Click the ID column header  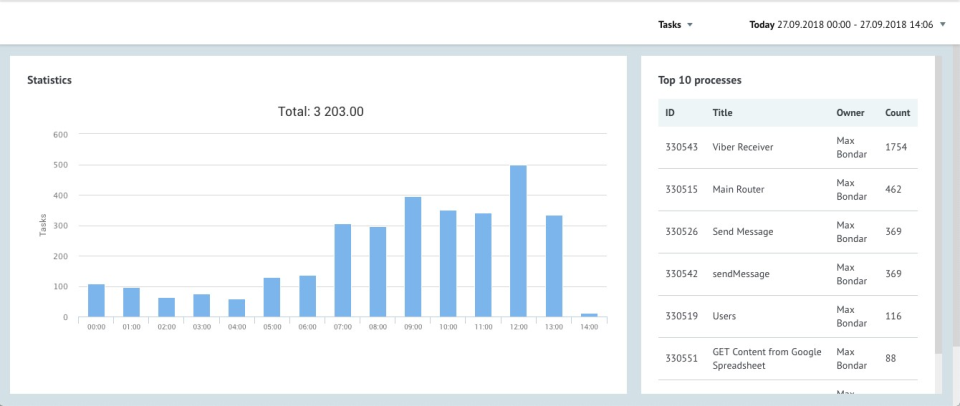pyautogui.click(x=670, y=113)
